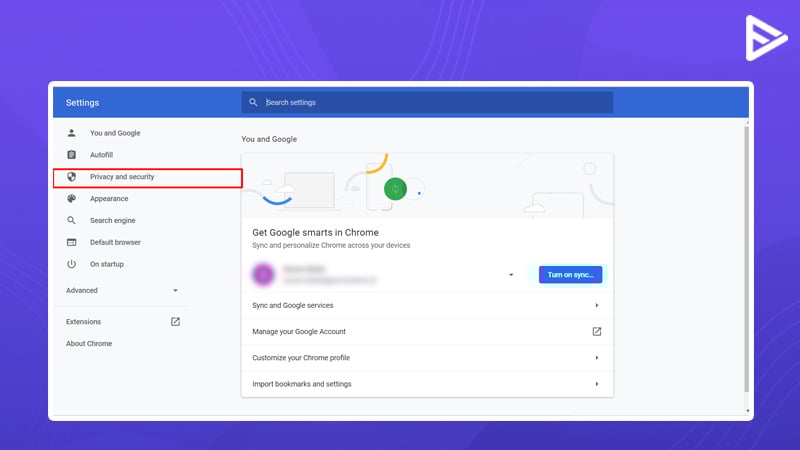Click the Settings title in the header
This screenshot has height=450, width=800.
point(82,103)
